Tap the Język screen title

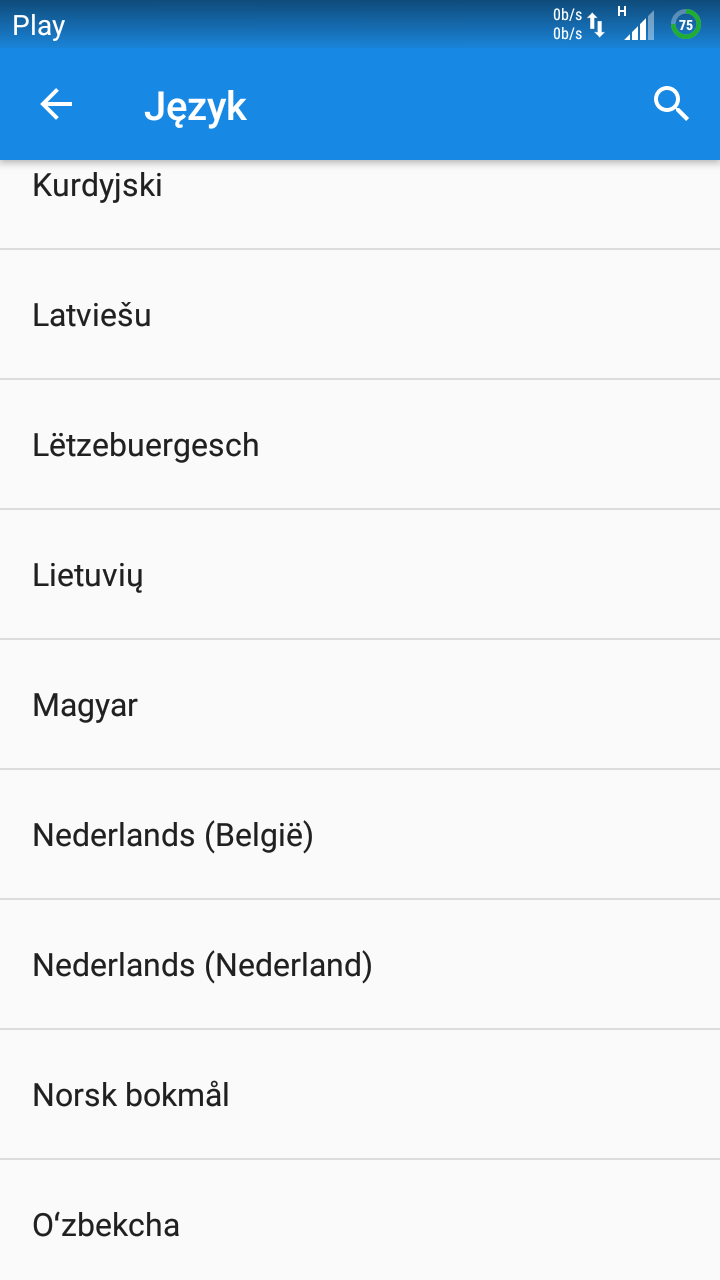(x=195, y=107)
